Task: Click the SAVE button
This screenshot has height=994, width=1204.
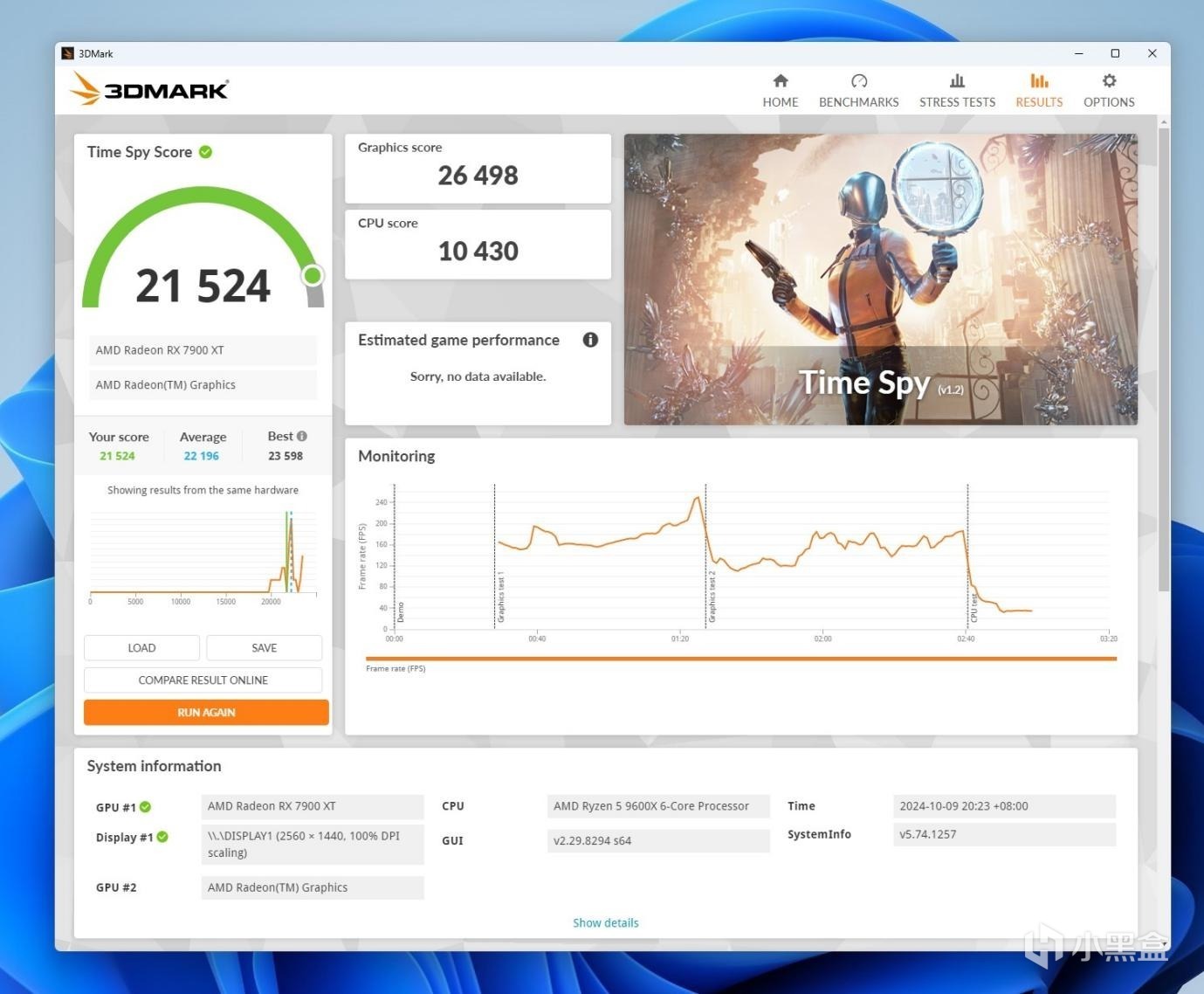Action: 265,648
